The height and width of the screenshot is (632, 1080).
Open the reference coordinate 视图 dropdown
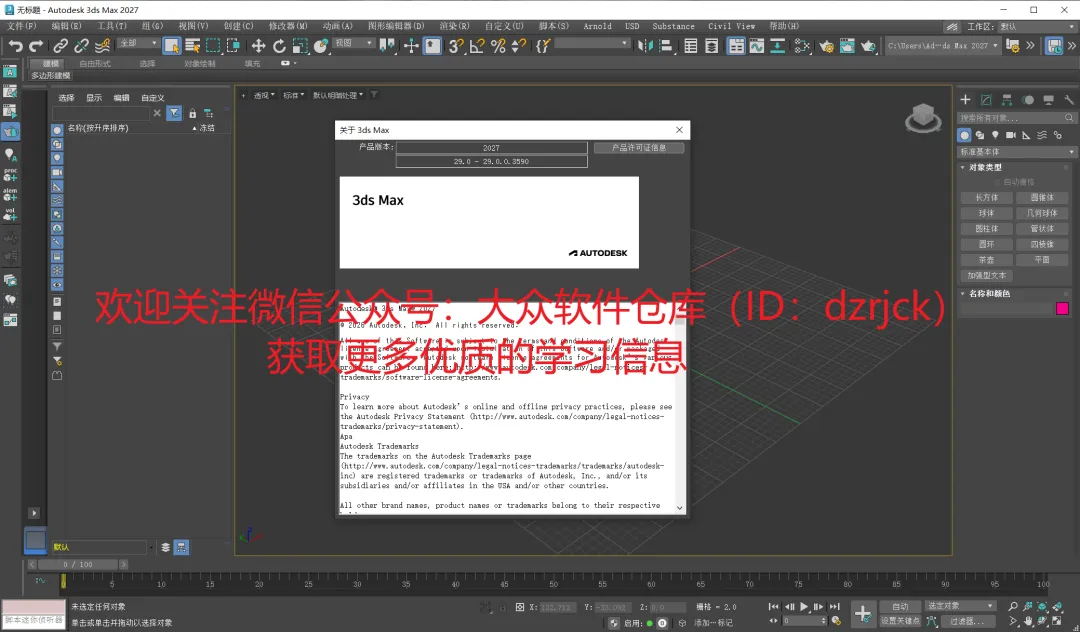[354, 43]
